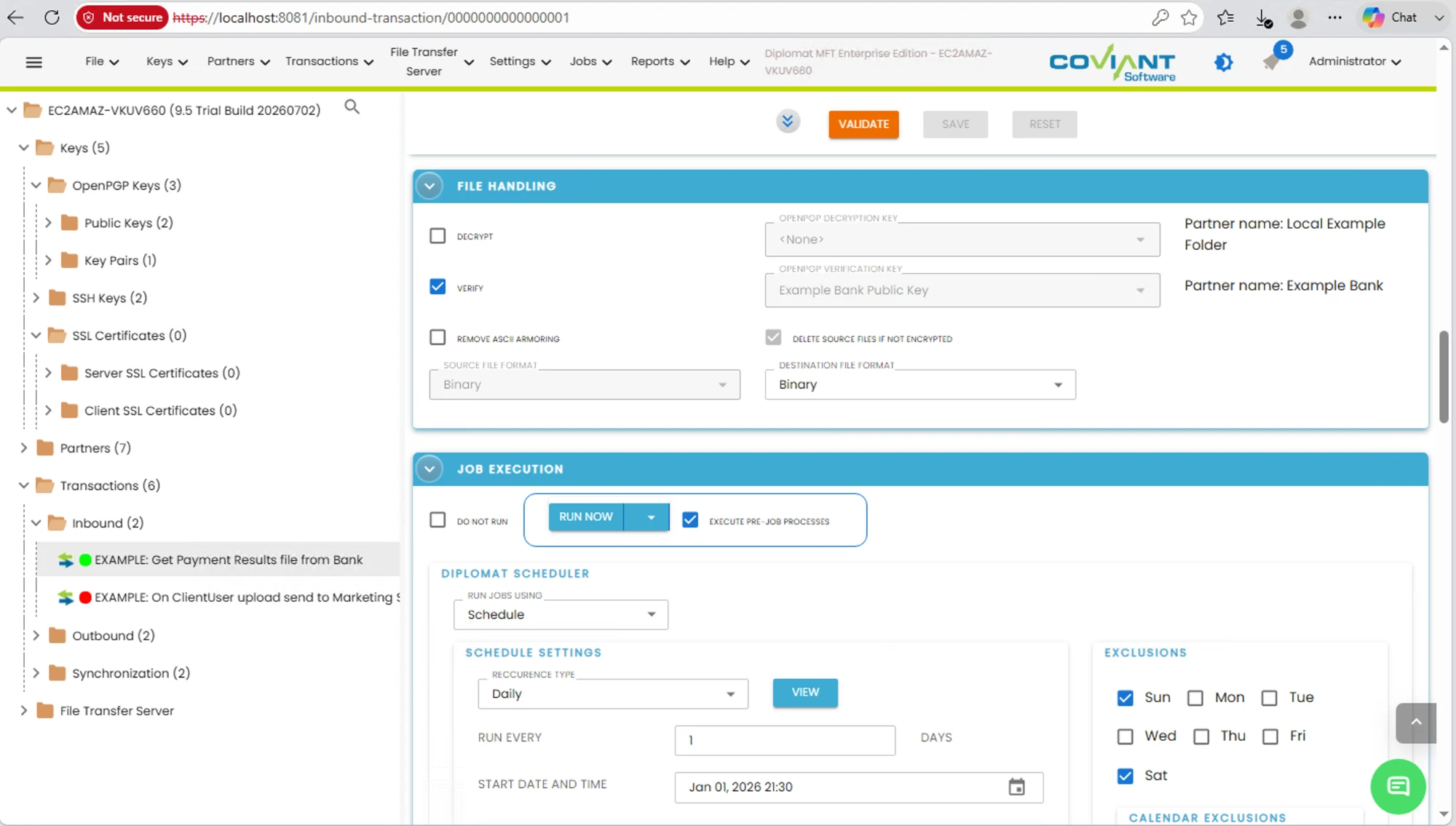The width and height of the screenshot is (1456, 826).
Task: Uncheck the Verify checkbox
Action: tap(438, 287)
